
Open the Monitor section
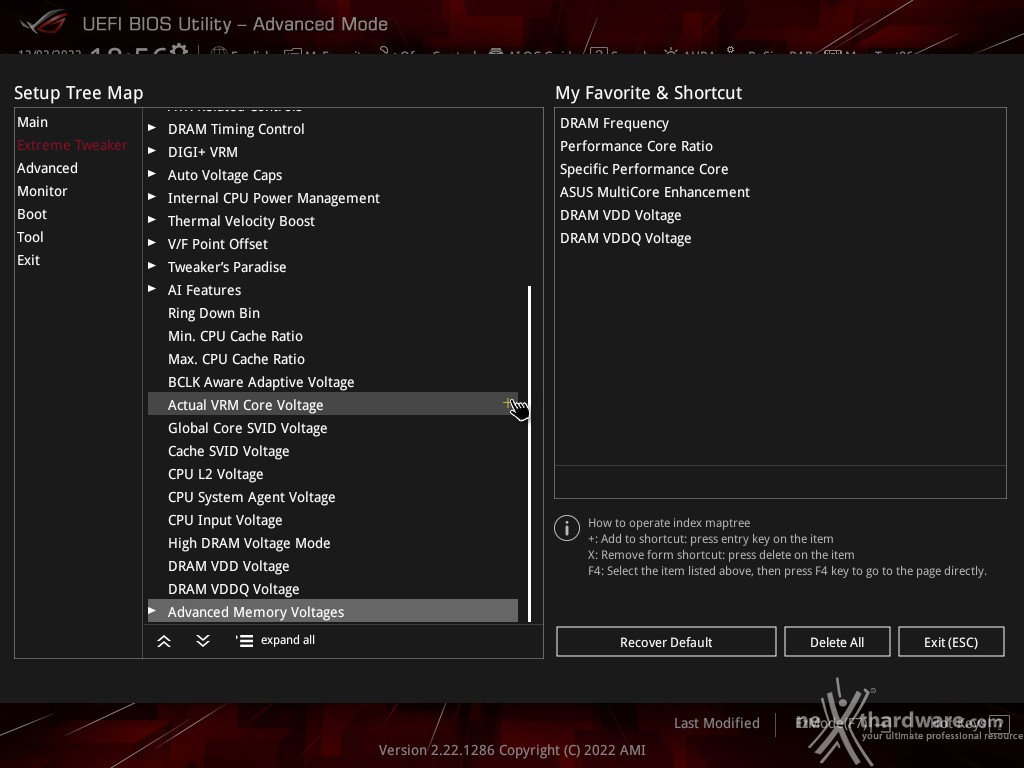pos(42,191)
